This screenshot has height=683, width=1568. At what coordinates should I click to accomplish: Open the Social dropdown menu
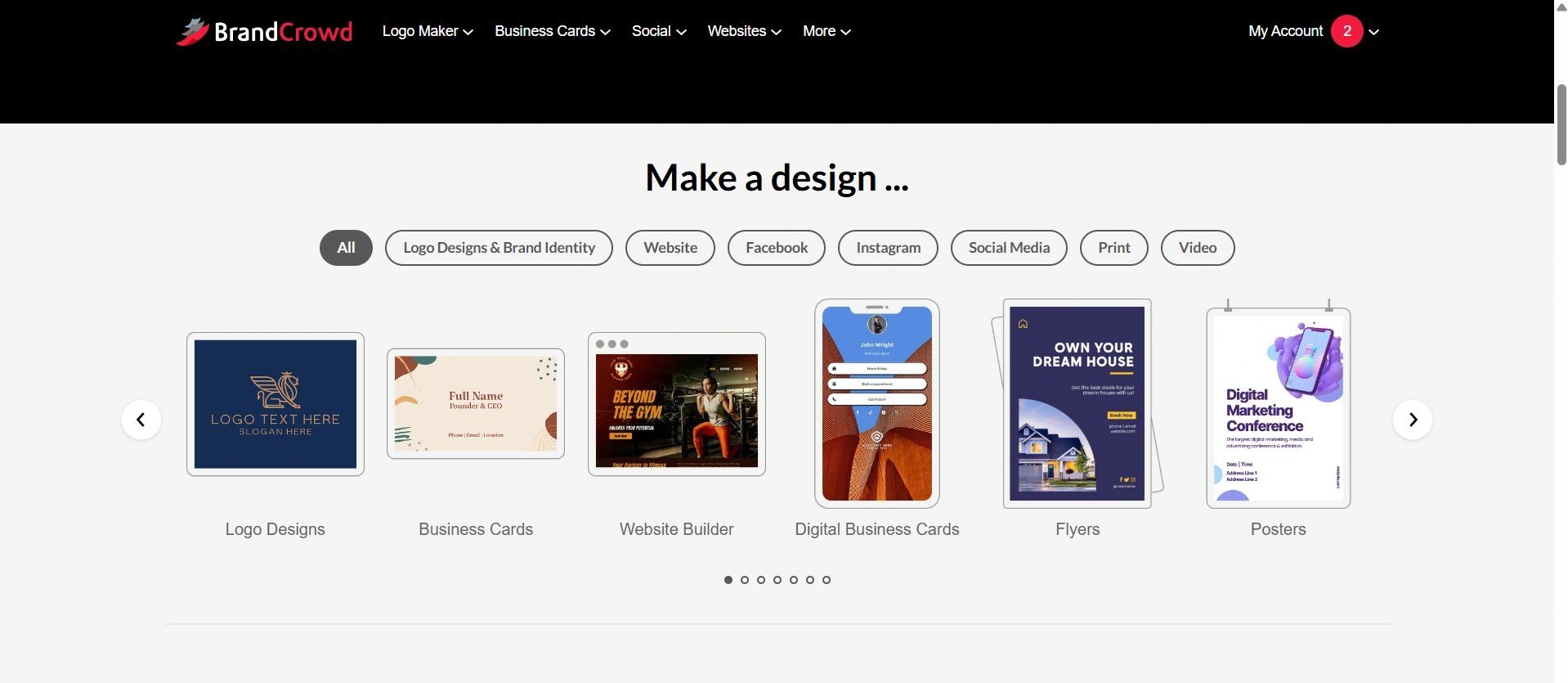[x=659, y=31]
